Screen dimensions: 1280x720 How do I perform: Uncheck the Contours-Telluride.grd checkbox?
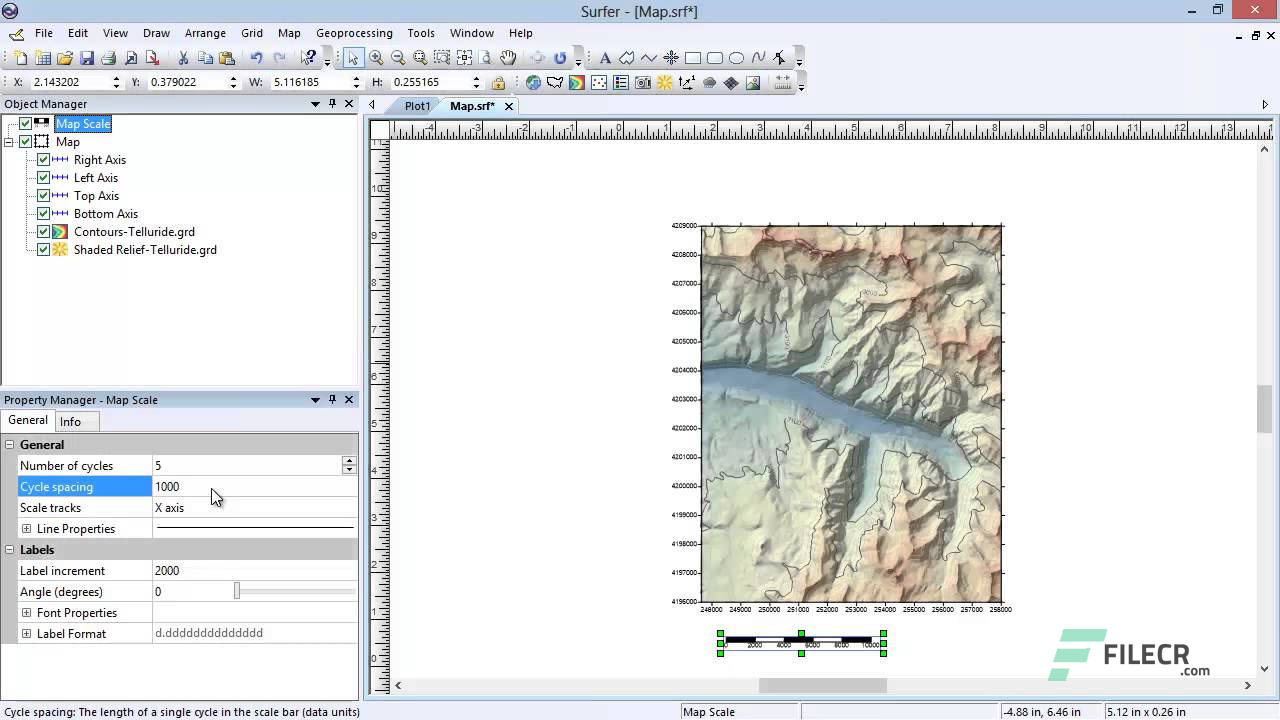point(43,232)
